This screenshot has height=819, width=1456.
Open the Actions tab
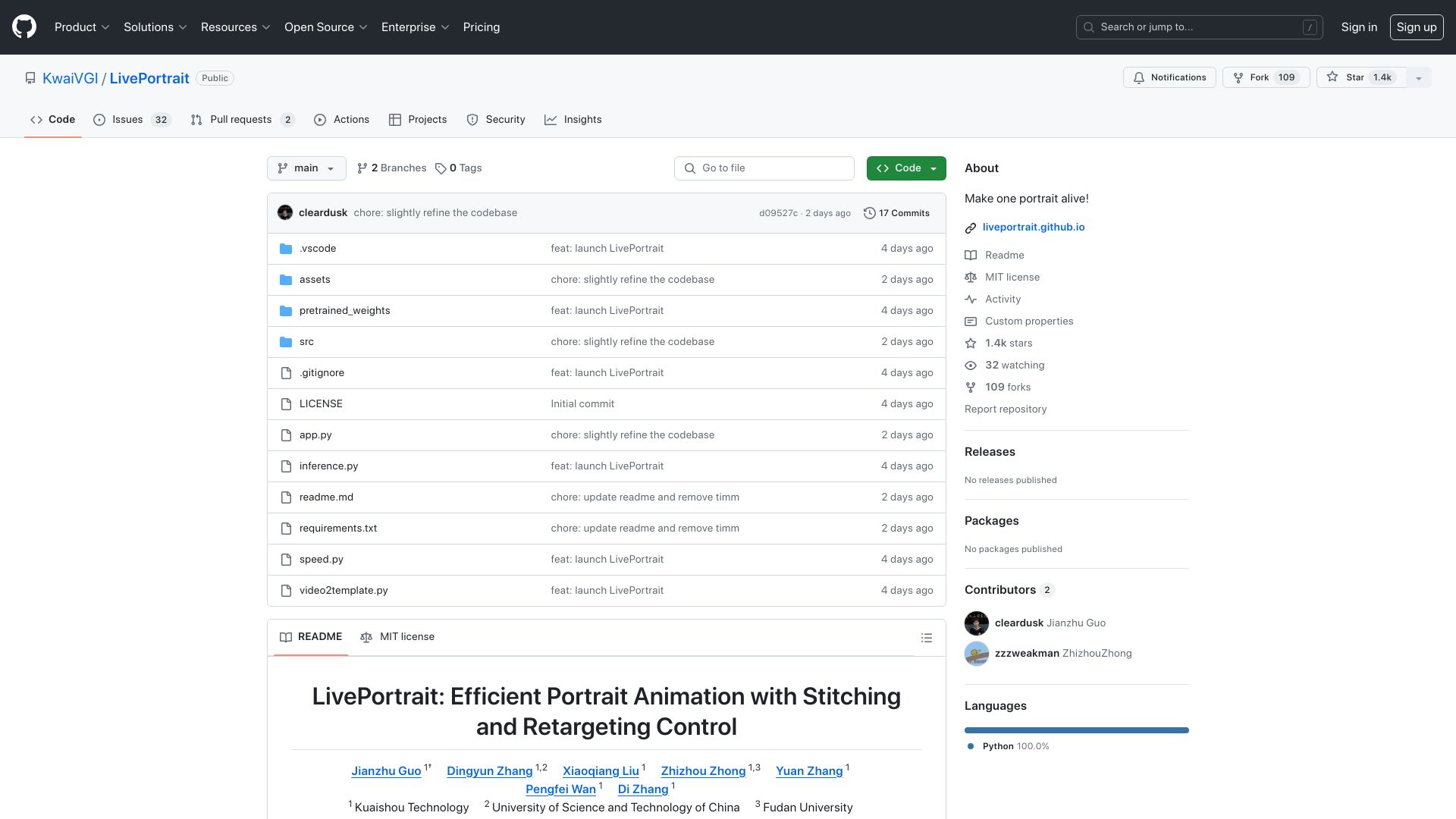point(341,120)
